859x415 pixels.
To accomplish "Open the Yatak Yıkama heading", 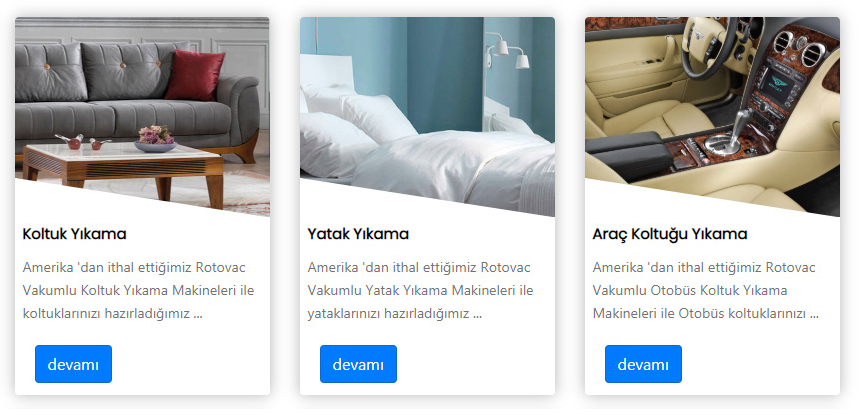I will point(358,234).
